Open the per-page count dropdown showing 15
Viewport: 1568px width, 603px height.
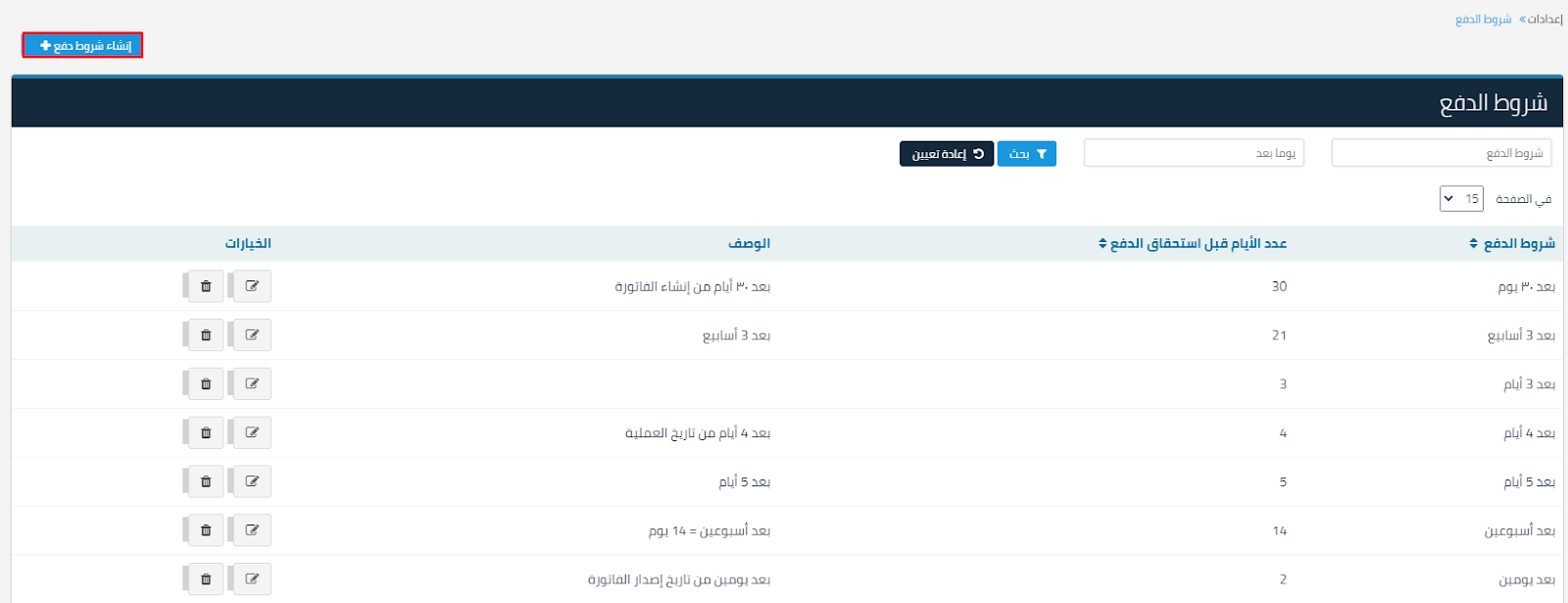[x=1460, y=199]
